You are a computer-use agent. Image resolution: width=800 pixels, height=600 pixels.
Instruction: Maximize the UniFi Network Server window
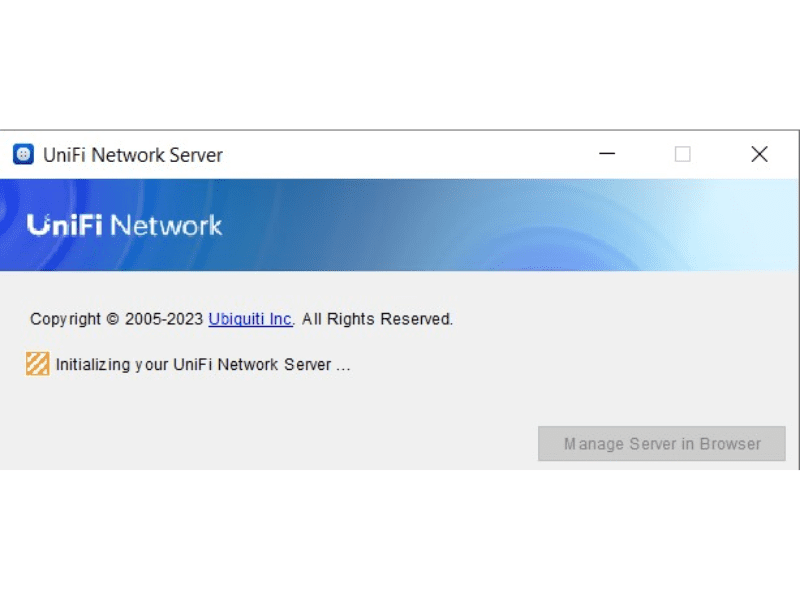coord(682,154)
